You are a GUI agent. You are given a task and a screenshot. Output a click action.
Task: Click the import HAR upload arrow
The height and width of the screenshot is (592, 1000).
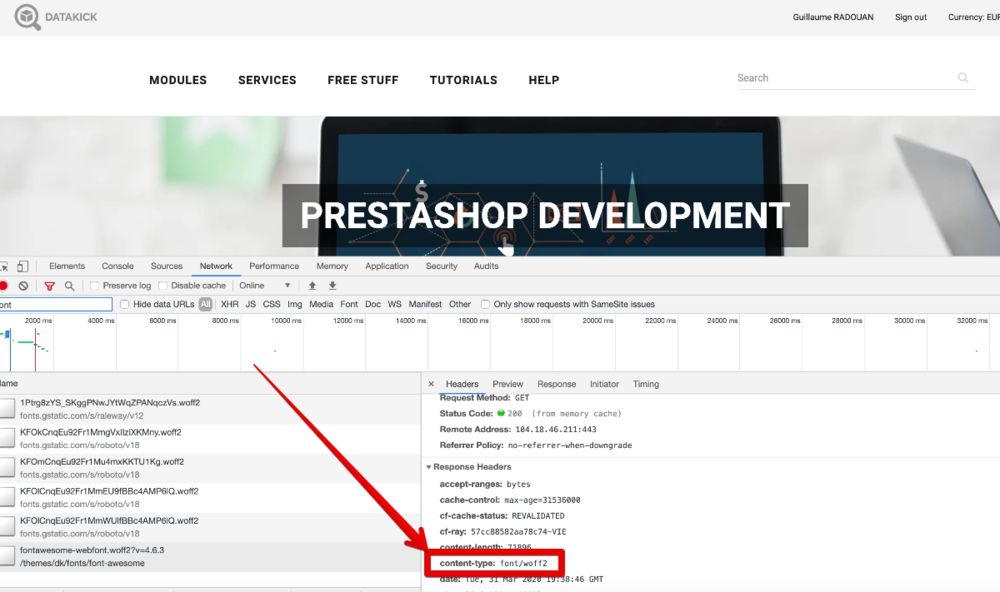point(312,286)
